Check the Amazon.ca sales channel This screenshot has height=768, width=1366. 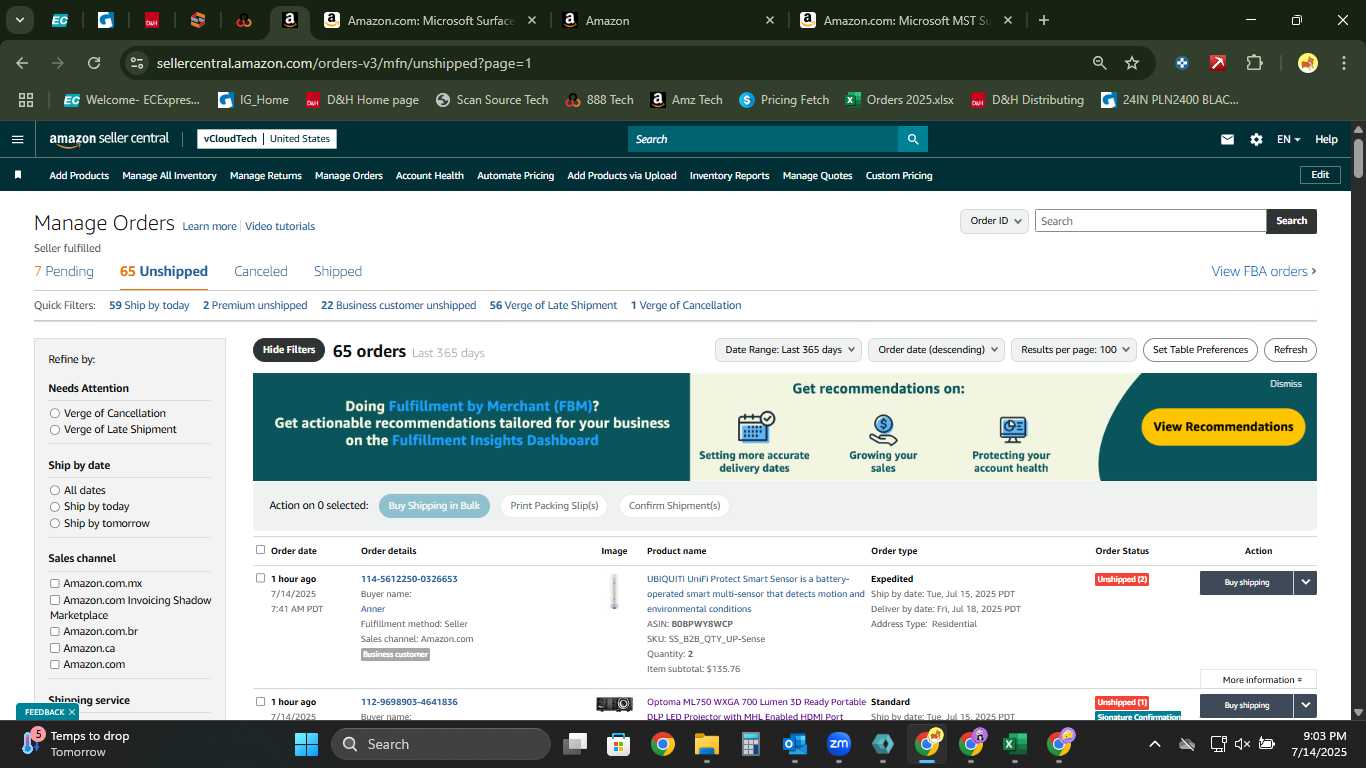pyautogui.click(x=55, y=648)
